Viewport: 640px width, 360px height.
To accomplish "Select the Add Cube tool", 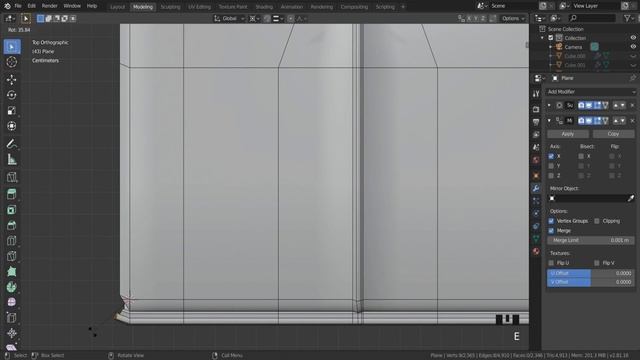I will coord(12,177).
